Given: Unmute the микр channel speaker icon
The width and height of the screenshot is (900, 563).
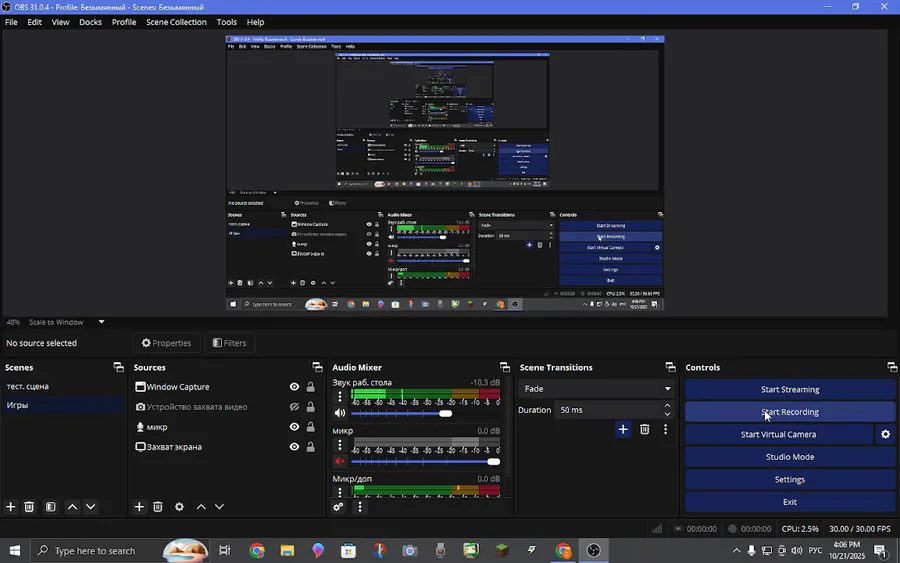Looking at the screenshot, I should (340, 461).
